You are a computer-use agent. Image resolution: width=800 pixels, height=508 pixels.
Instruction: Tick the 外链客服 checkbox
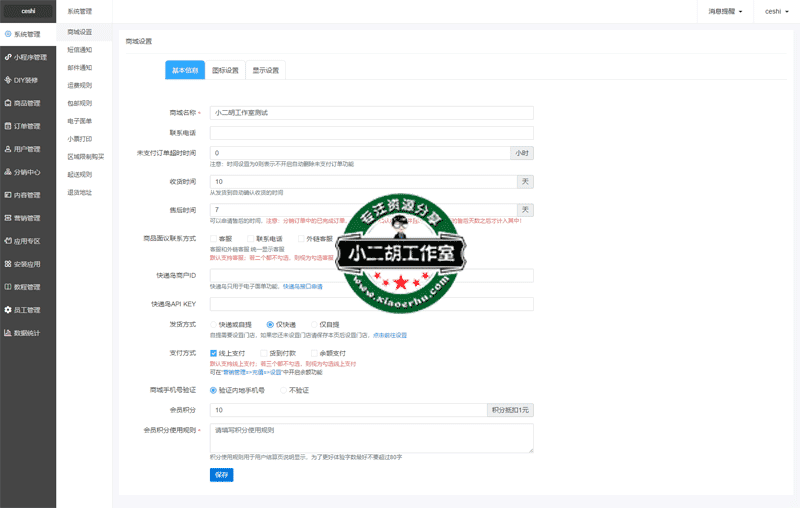(x=301, y=238)
